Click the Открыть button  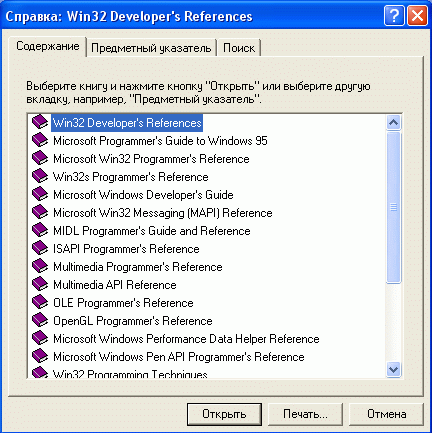pyautogui.click(x=224, y=414)
